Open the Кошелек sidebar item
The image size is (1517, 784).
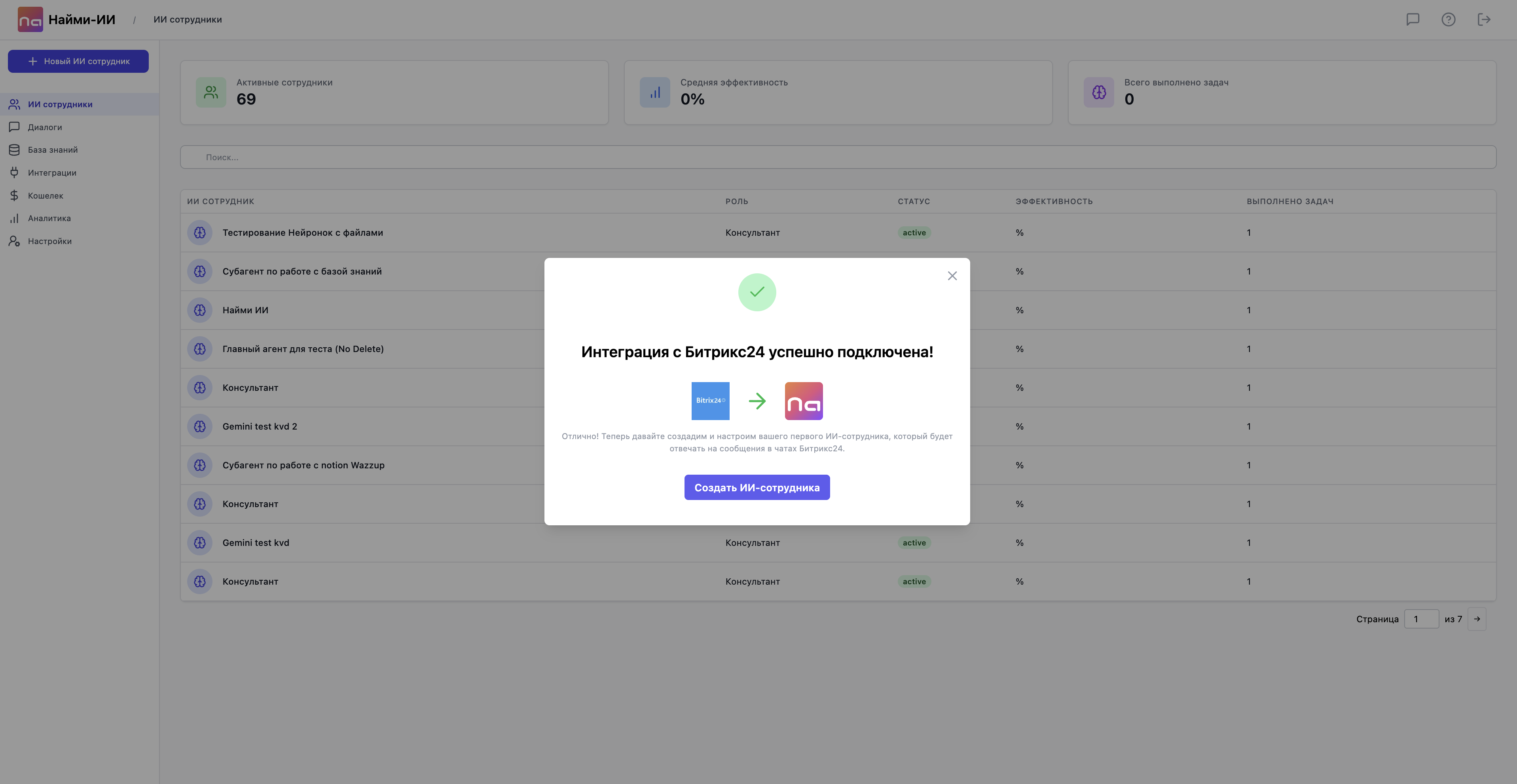point(46,195)
